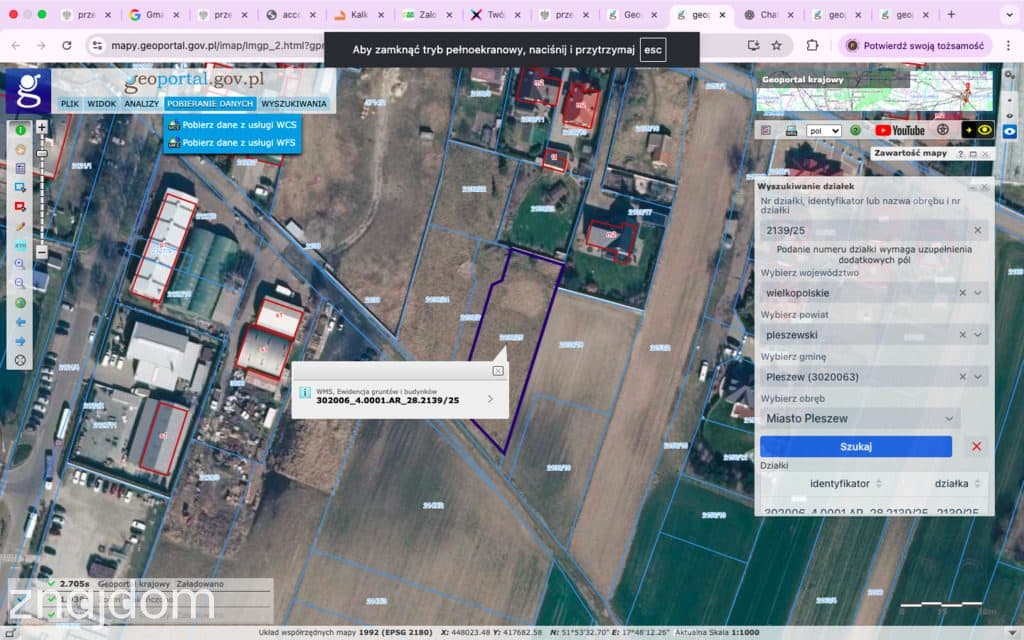Click the Geoportal krajowy overview minimap
The width and height of the screenshot is (1024, 640).
pyautogui.click(x=874, y=91)
